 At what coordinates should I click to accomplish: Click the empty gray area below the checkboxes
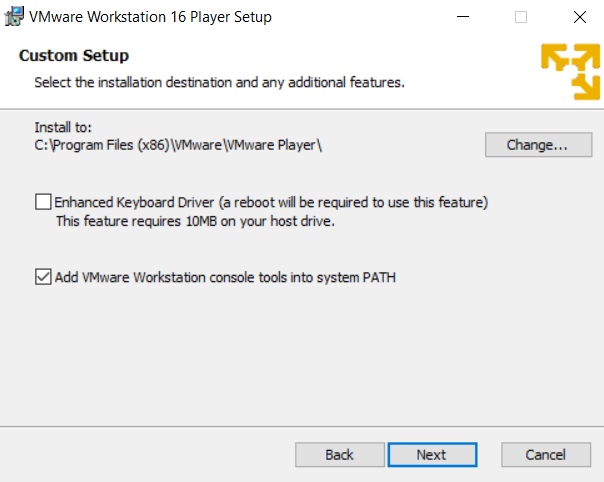(300, 360)
